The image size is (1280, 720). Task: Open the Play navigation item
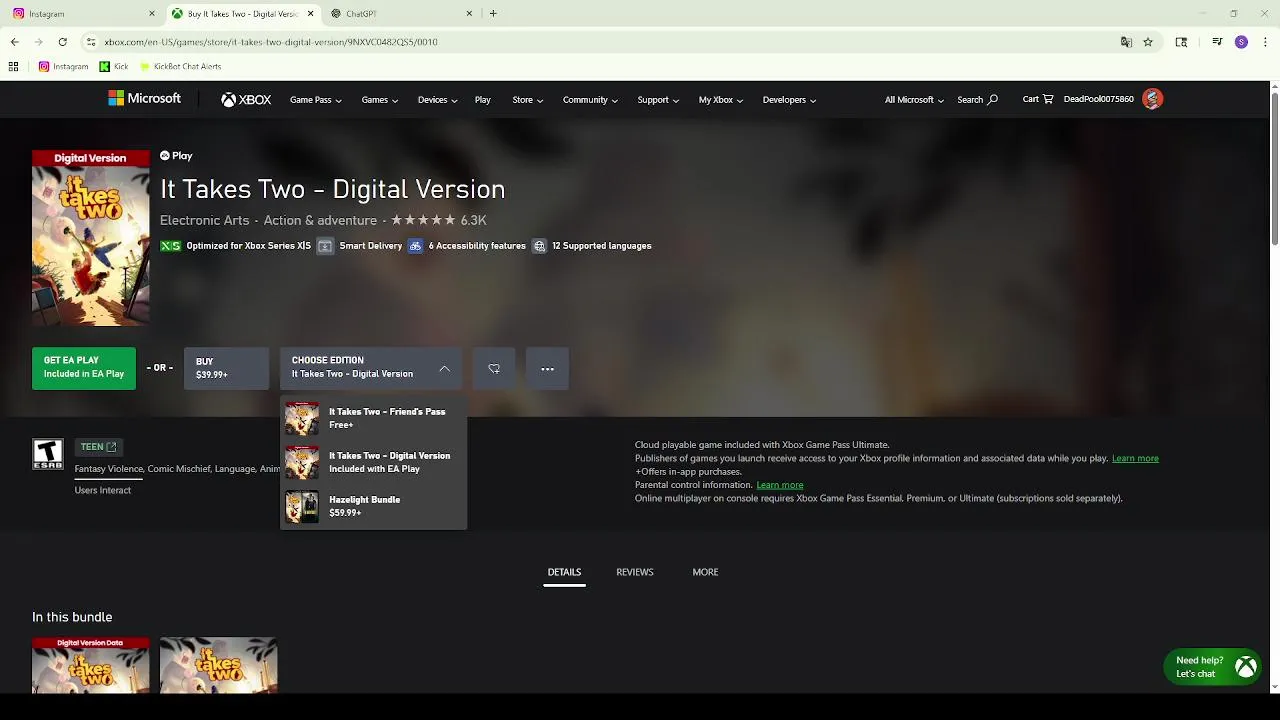click(x=483, y=100)
